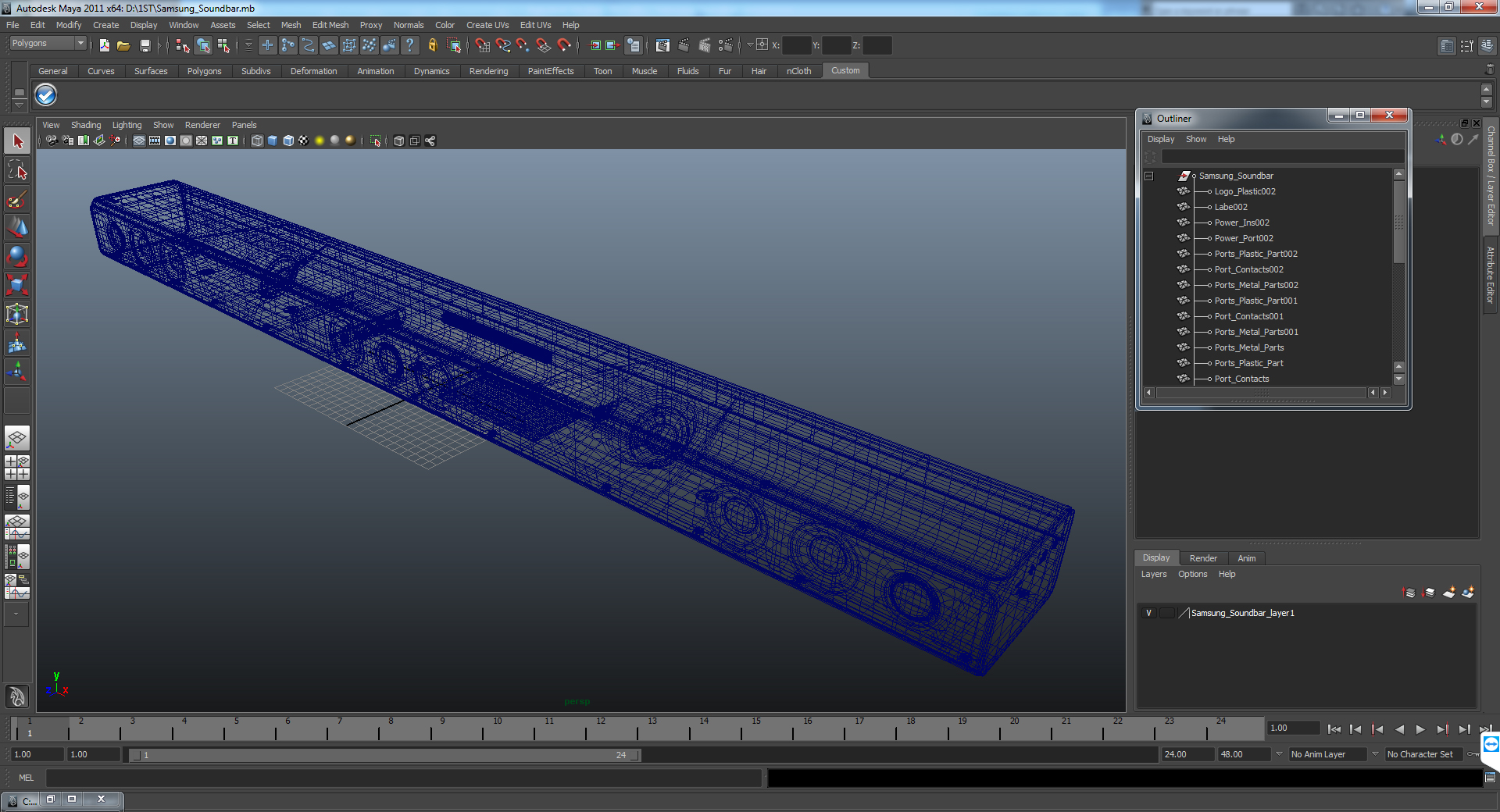Open the selection mask menu arrow

tap(248, 45)
